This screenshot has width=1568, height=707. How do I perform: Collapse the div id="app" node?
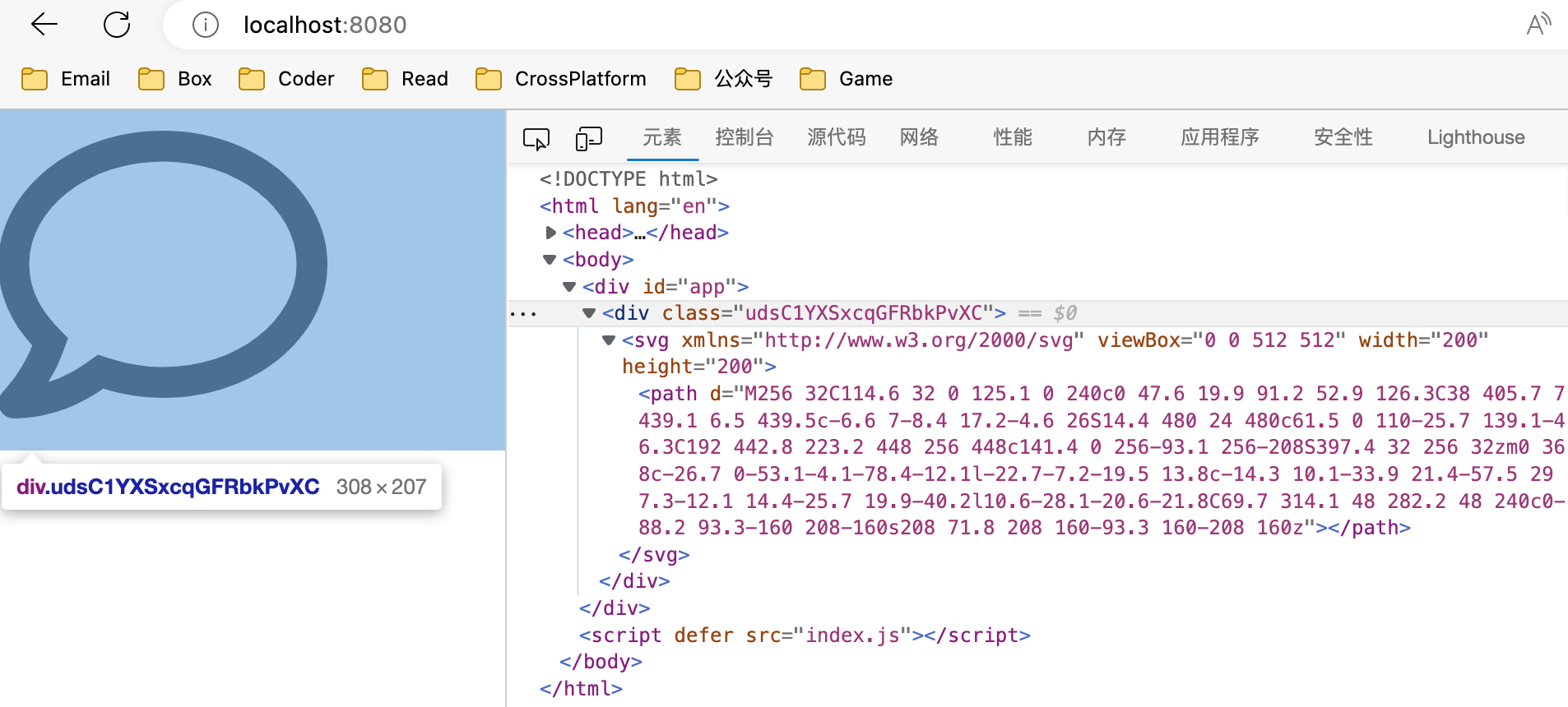(x=569, y=287)
